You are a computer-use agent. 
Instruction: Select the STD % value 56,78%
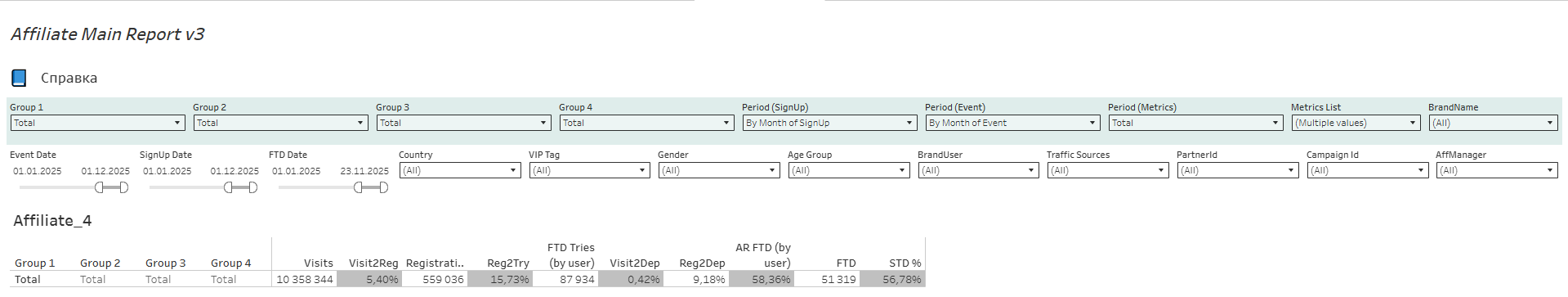pos(902,279)
